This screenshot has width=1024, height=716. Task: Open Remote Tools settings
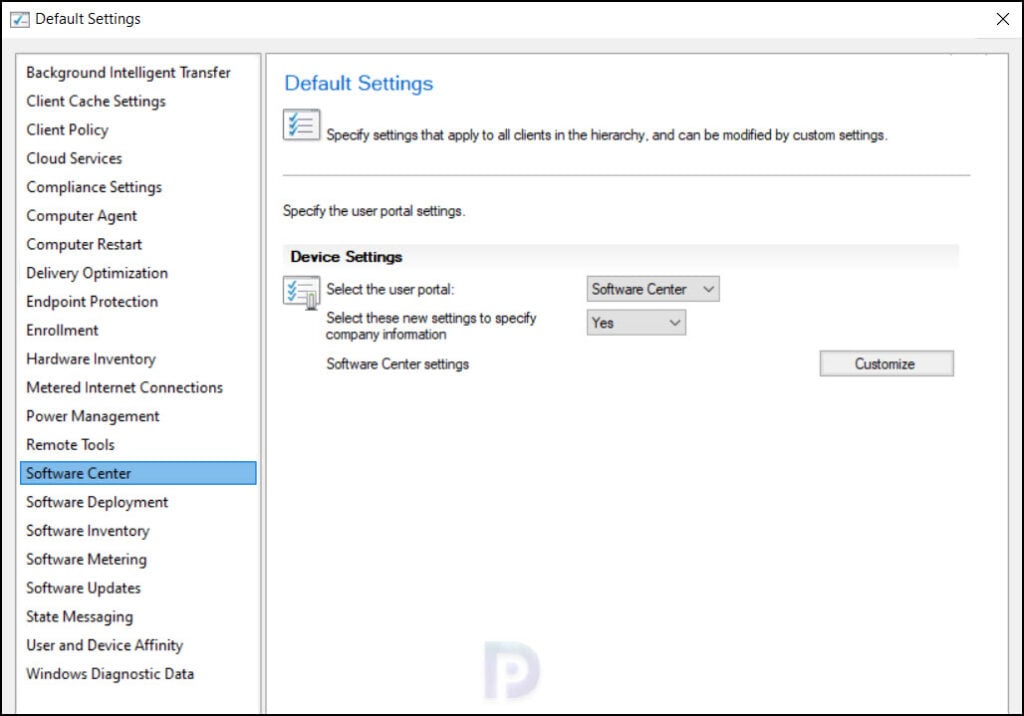click(71, 445)
